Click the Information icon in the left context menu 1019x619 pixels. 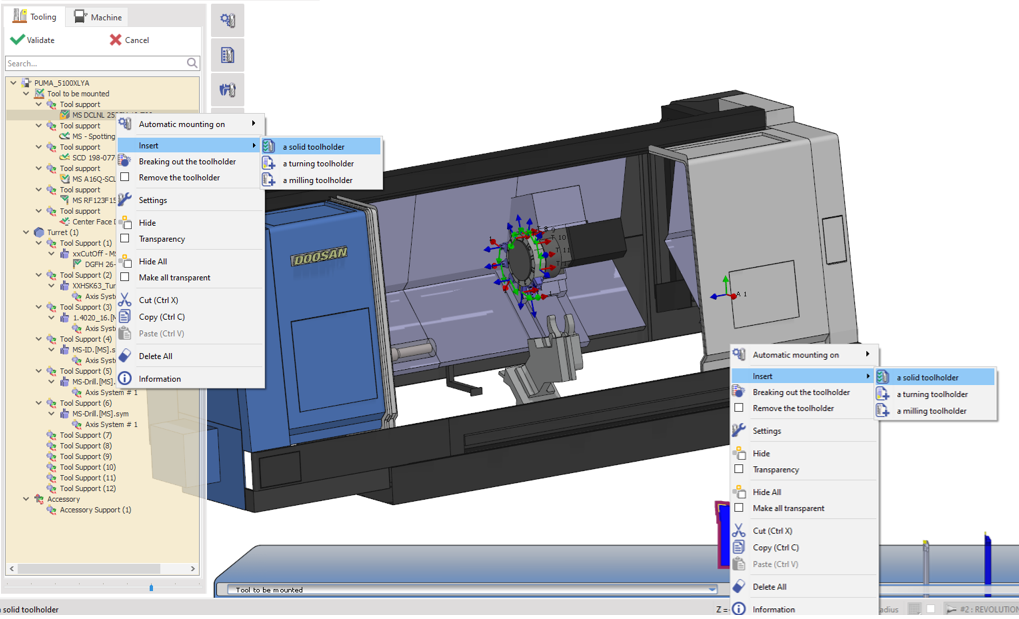coord(125,379)
